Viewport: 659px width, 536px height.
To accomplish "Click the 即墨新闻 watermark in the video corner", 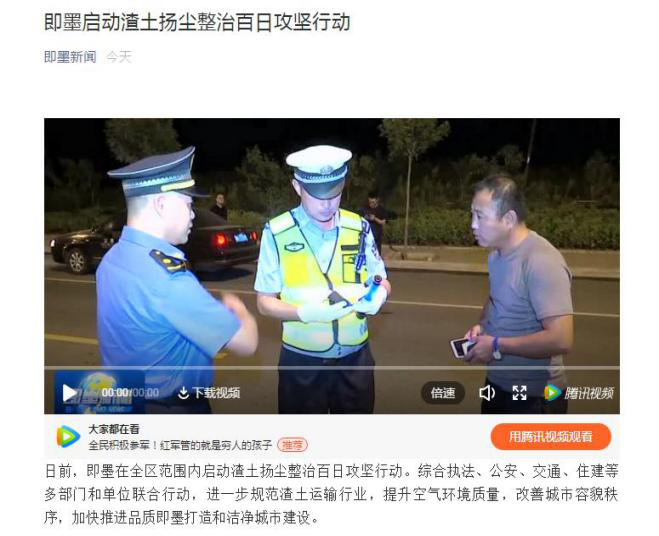I will pyautogui.click(x=100, y=391).
